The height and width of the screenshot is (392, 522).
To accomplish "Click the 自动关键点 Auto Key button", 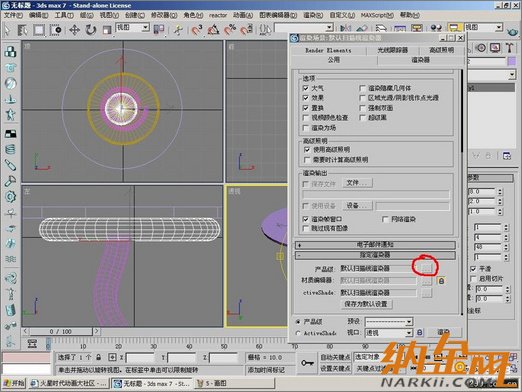I will [335, 357].
